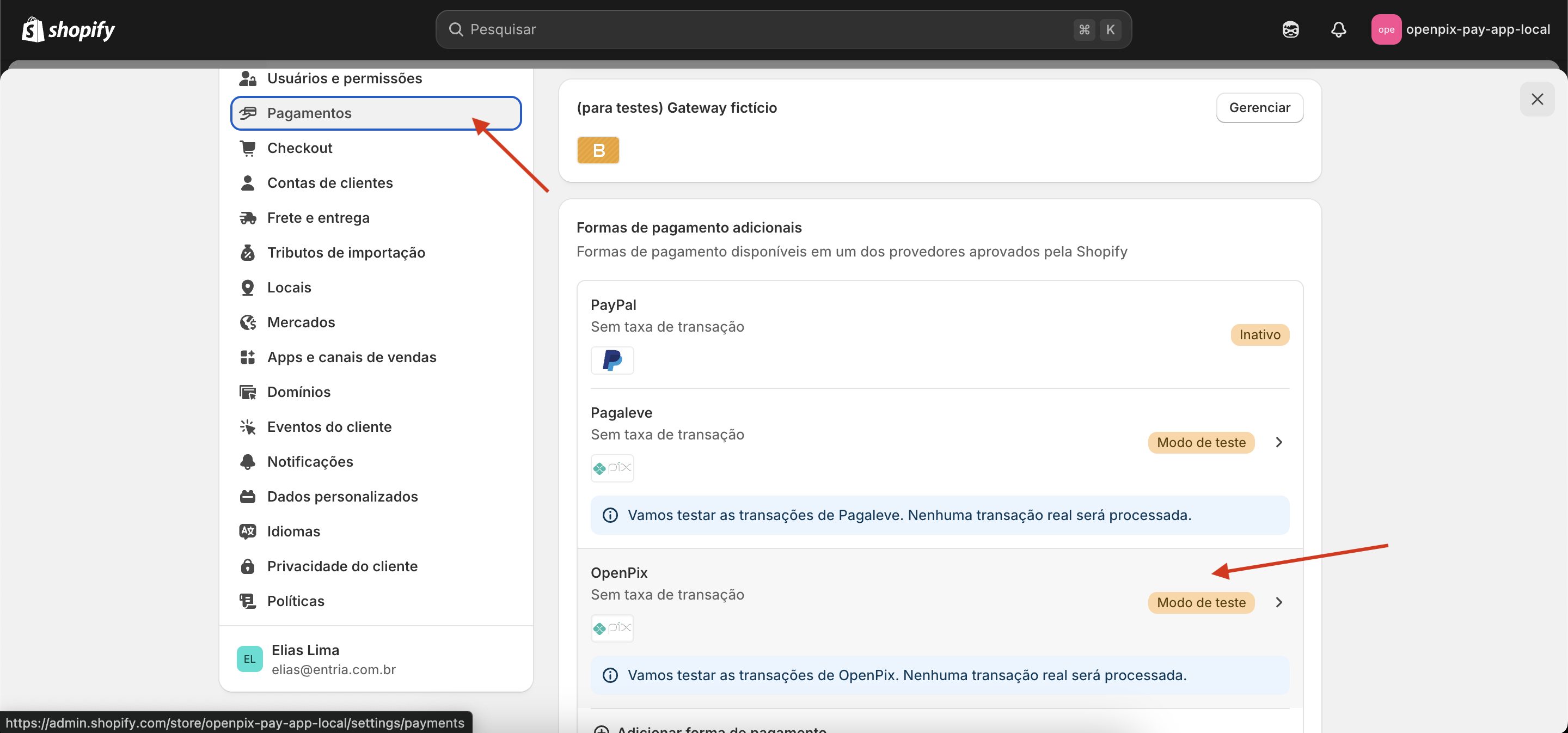Open the Checkout settings section
Viewport: 1568px width, 733px height.
[x=299, y=148]
